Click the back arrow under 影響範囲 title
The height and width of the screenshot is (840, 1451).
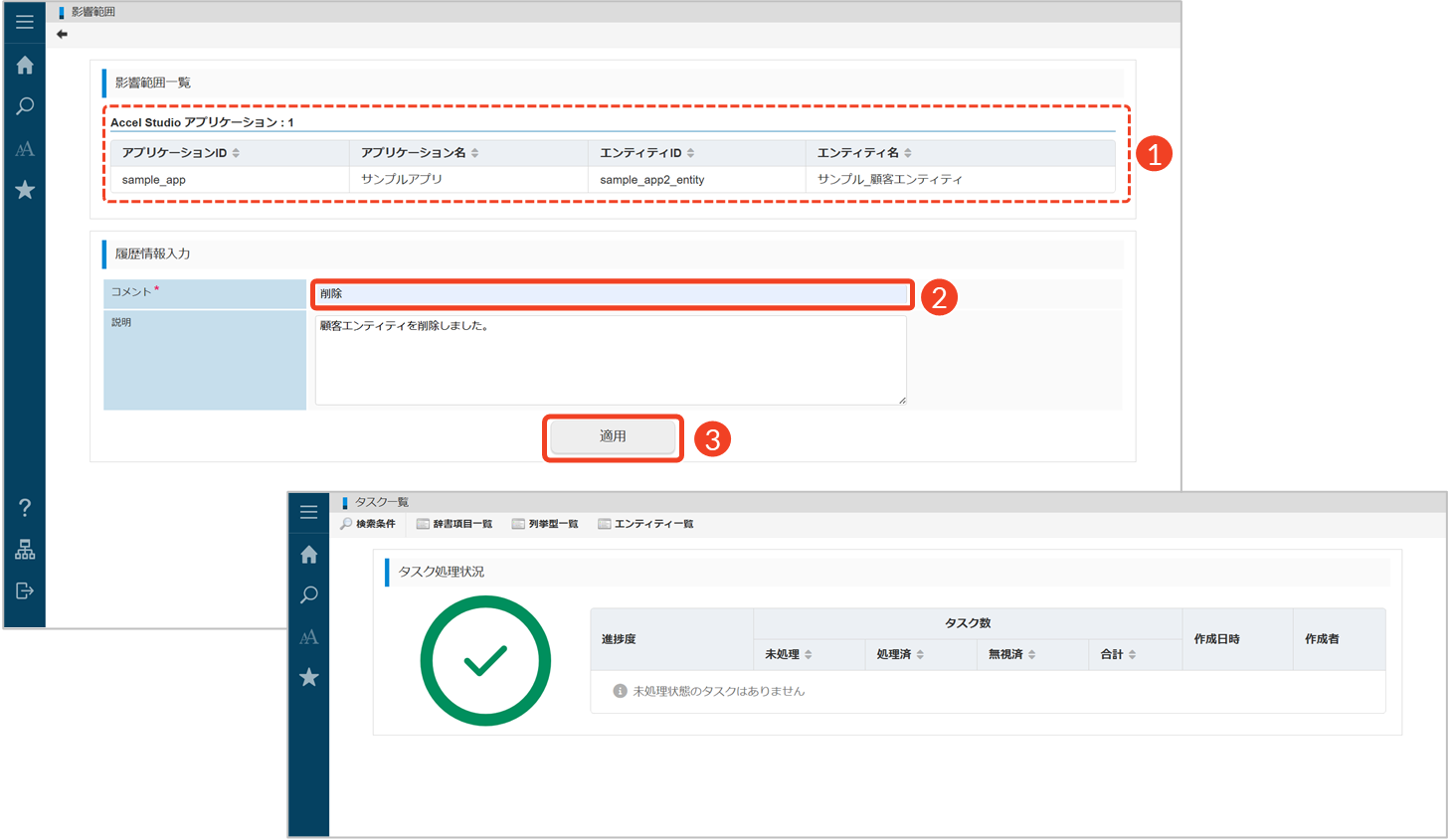pyautogui.click(x=62, y=35)
